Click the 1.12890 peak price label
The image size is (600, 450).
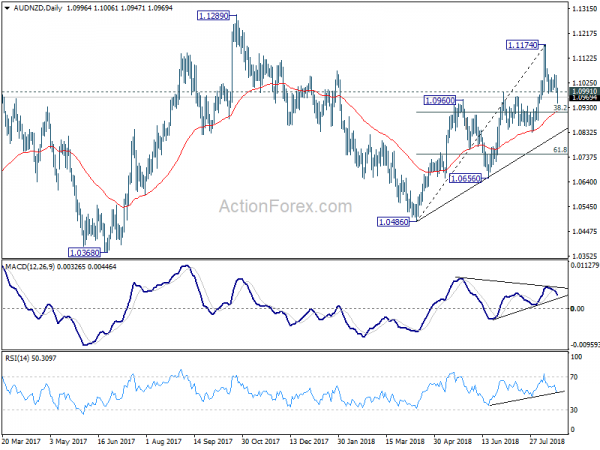coord(214,17)
